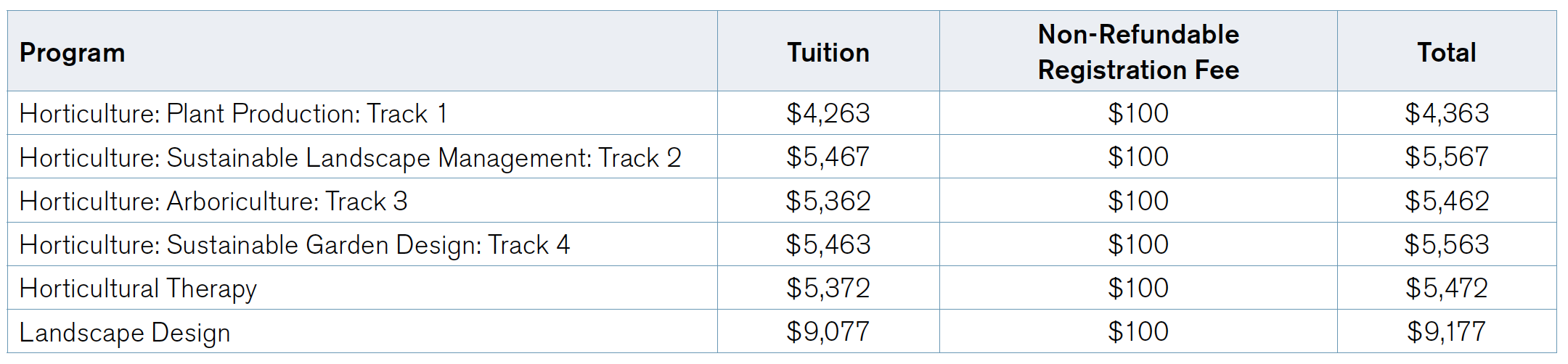Click the Program column header
Screen dimensions: 1568x364
(x=72, y=53)
